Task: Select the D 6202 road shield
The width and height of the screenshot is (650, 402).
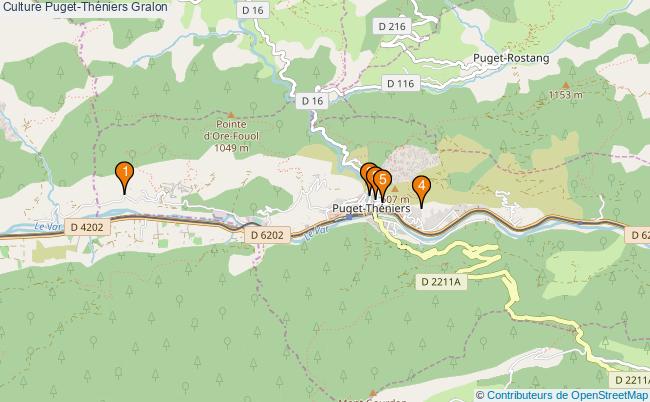Action: (x=267, y=235)
